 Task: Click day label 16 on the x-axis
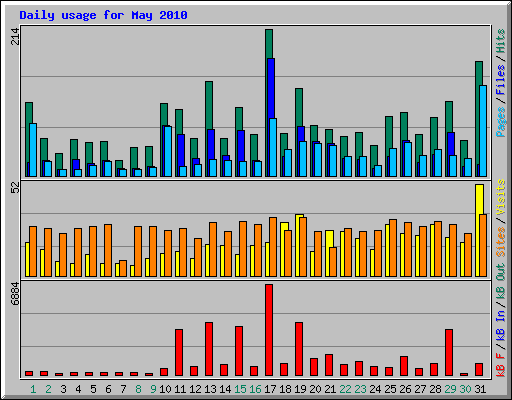pyautogui.click(x=255, y=389)
